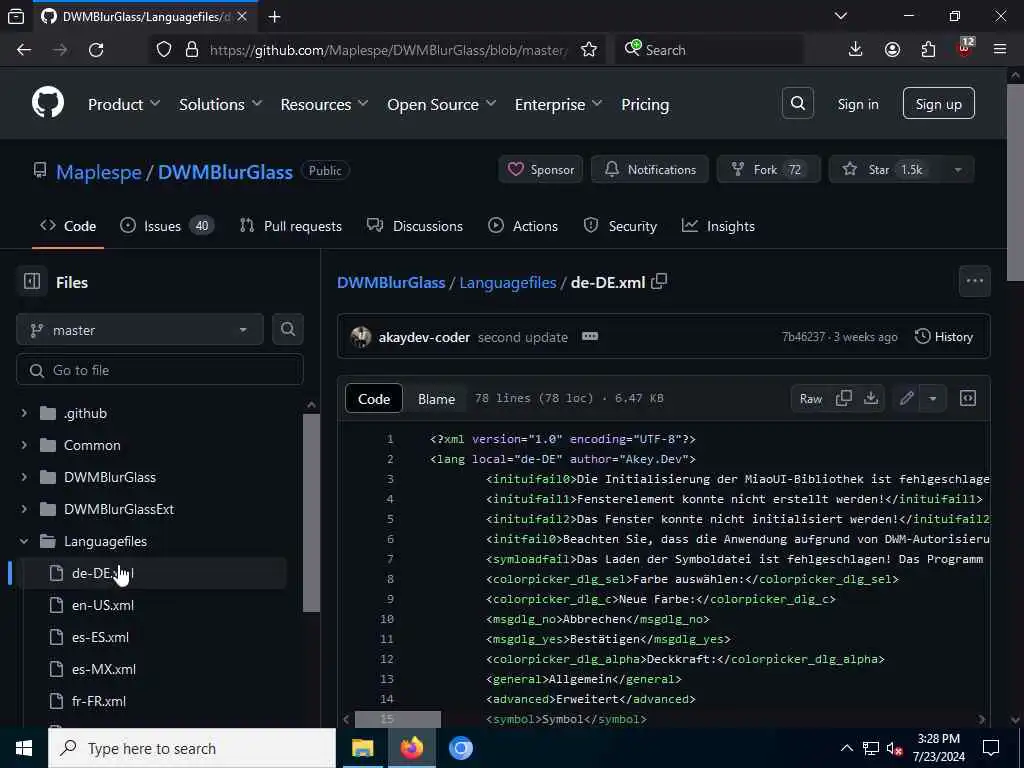Bookmark this page star icon
1024x768 pixels.
588,50
